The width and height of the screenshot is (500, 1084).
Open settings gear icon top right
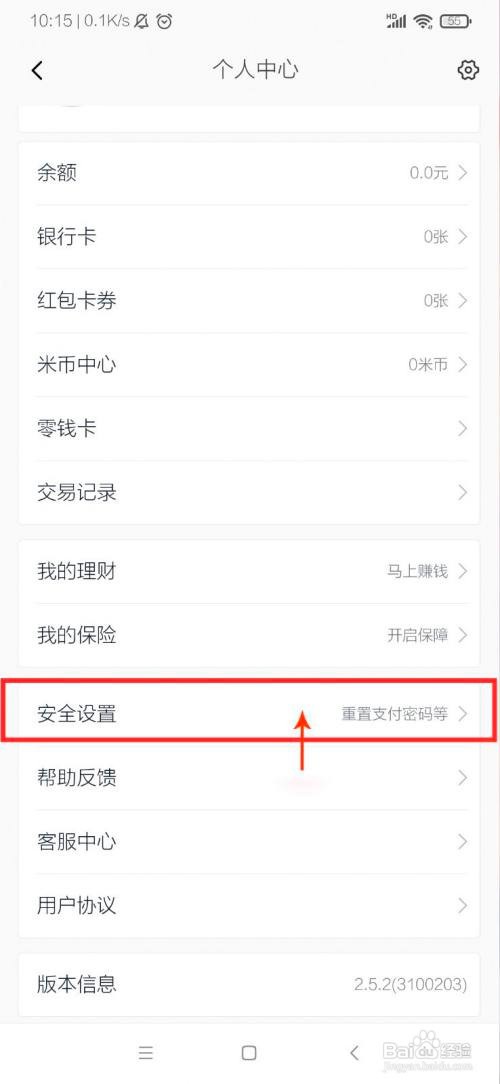point(468,70)
